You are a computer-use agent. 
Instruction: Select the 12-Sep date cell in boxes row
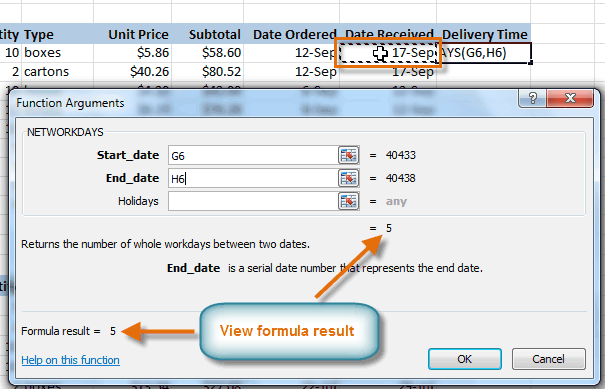coord(291,52)
